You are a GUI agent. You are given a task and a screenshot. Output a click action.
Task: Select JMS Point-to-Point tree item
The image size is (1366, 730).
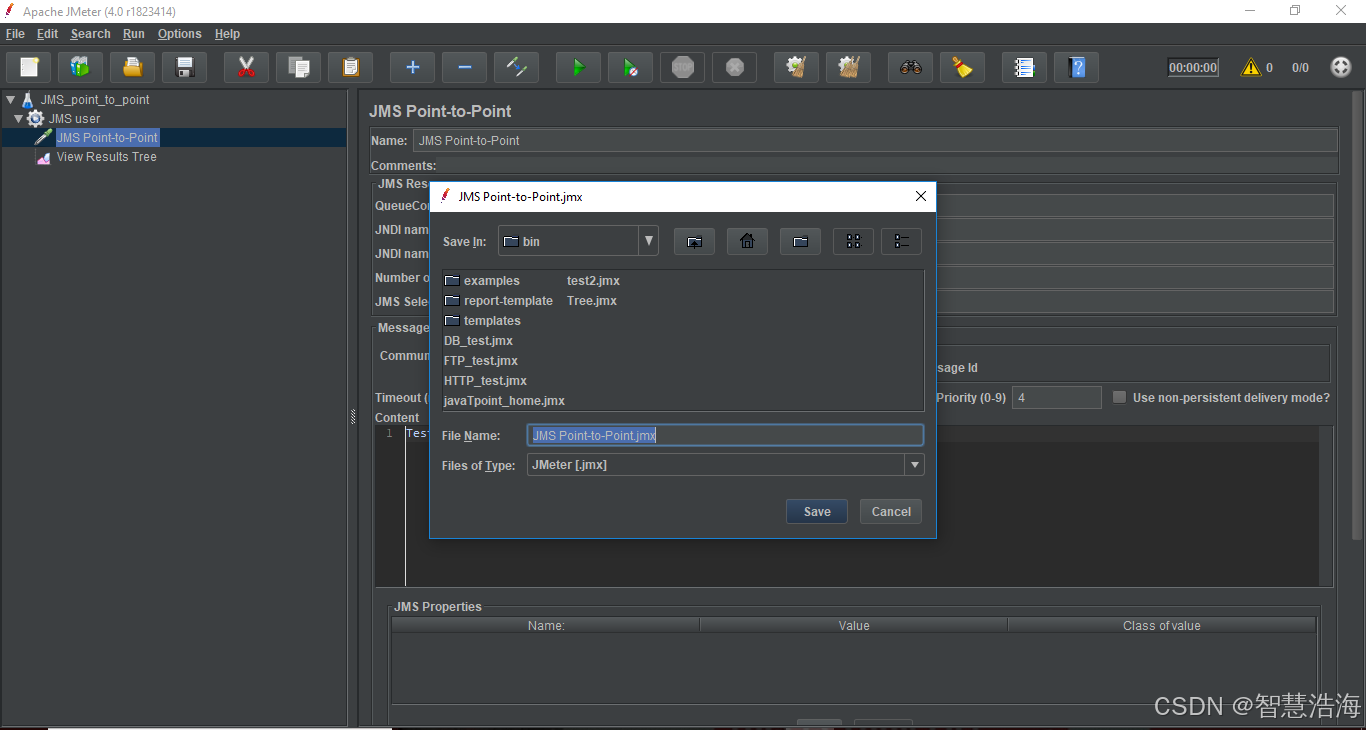pos(107,138)
